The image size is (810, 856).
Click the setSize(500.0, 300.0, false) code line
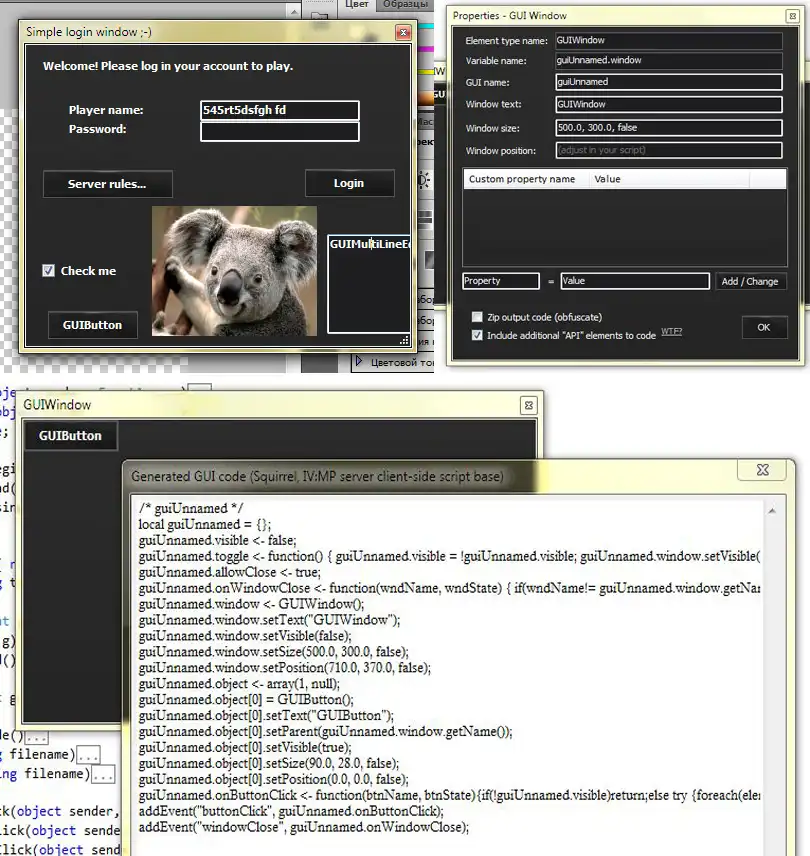(273, 652)
